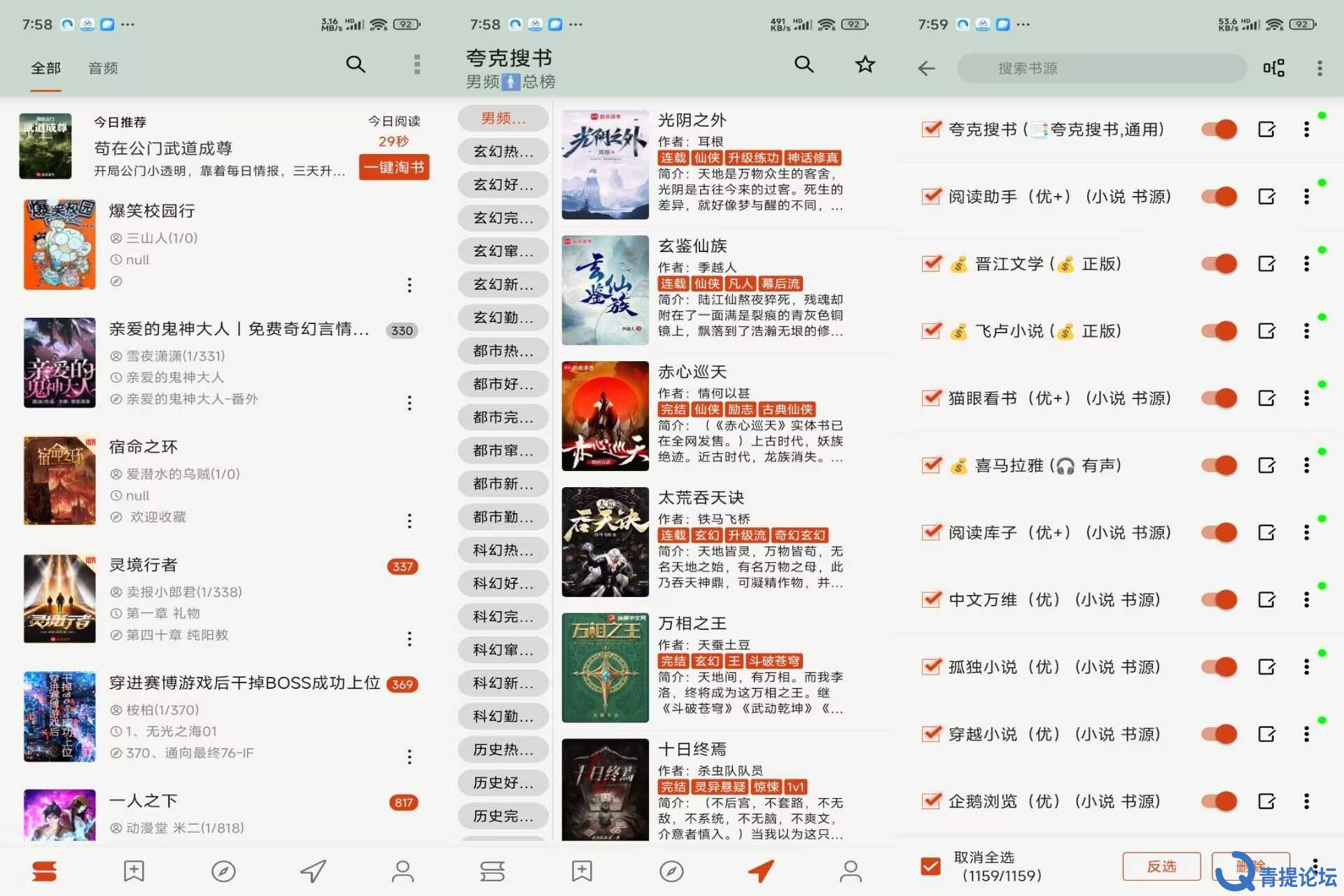
Task: Select the 科幻勤 category chip
Action: point(503,716)
